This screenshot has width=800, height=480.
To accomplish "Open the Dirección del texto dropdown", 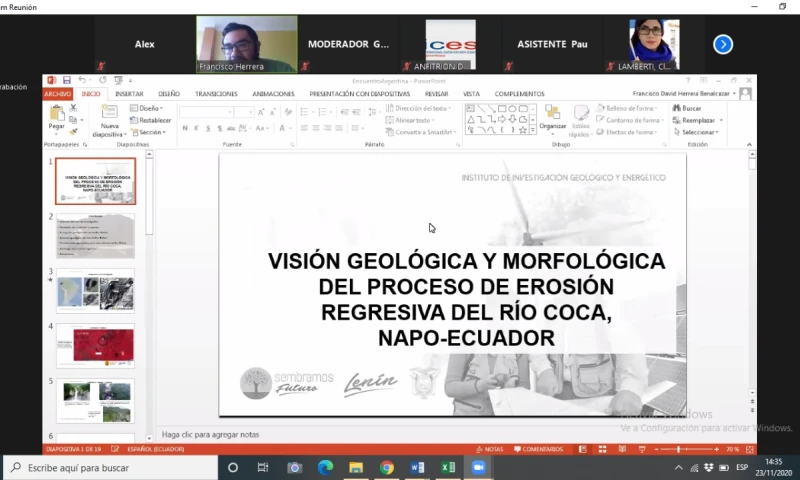I will point(418,108).
